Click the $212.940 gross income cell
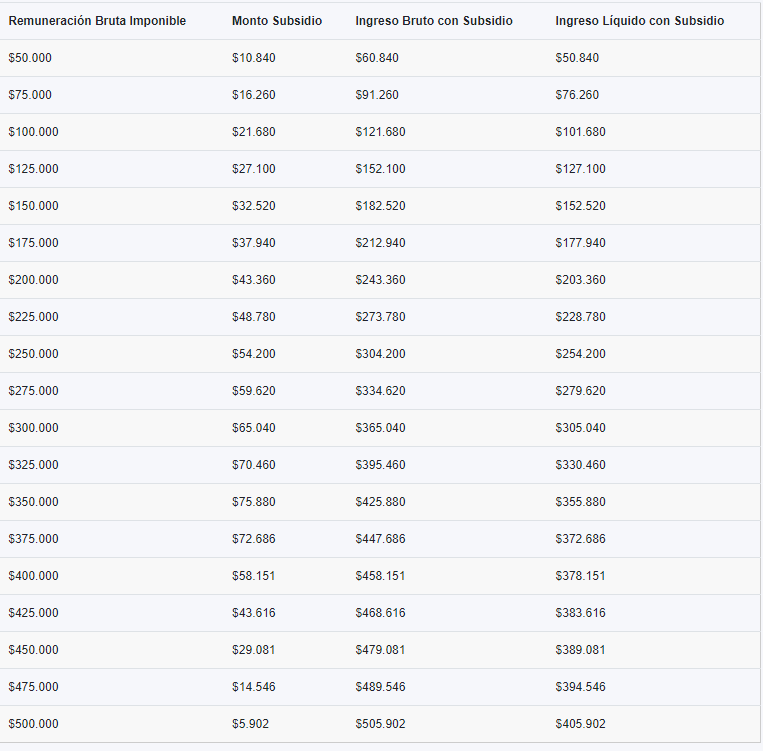The image size is (763, 751). [x=380, y=243]
